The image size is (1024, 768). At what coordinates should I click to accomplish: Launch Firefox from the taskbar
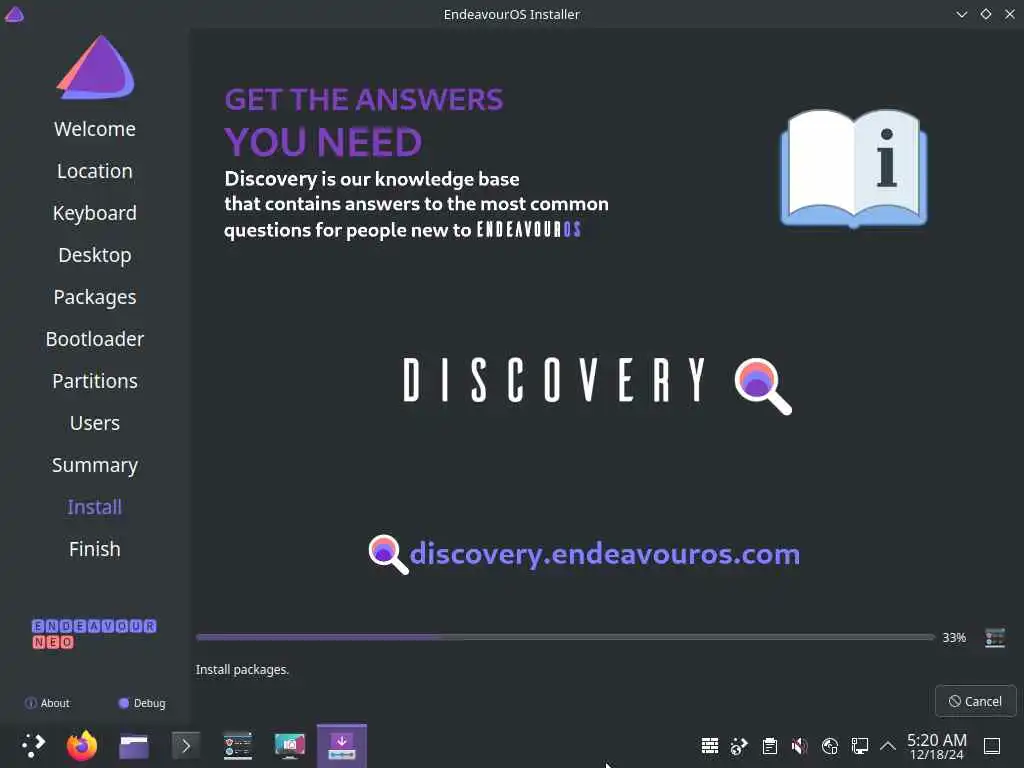point(82,746)
